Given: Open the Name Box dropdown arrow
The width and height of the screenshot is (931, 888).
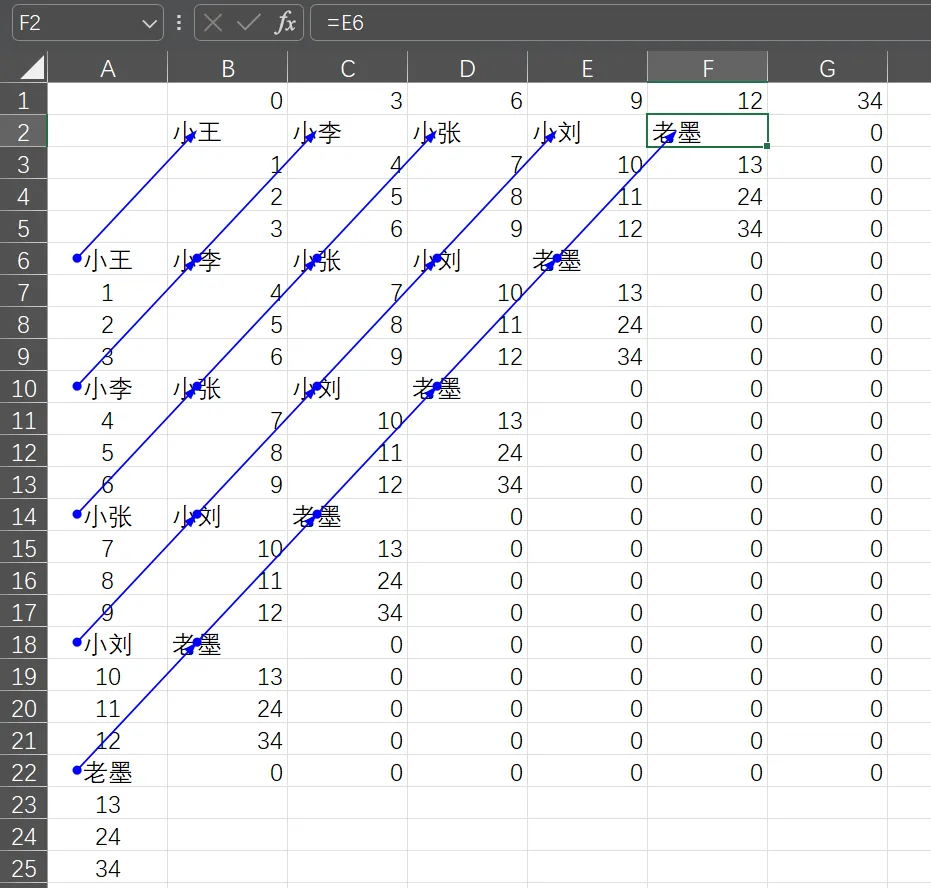Looking at the screenshot, I should [x=149, y=24].
